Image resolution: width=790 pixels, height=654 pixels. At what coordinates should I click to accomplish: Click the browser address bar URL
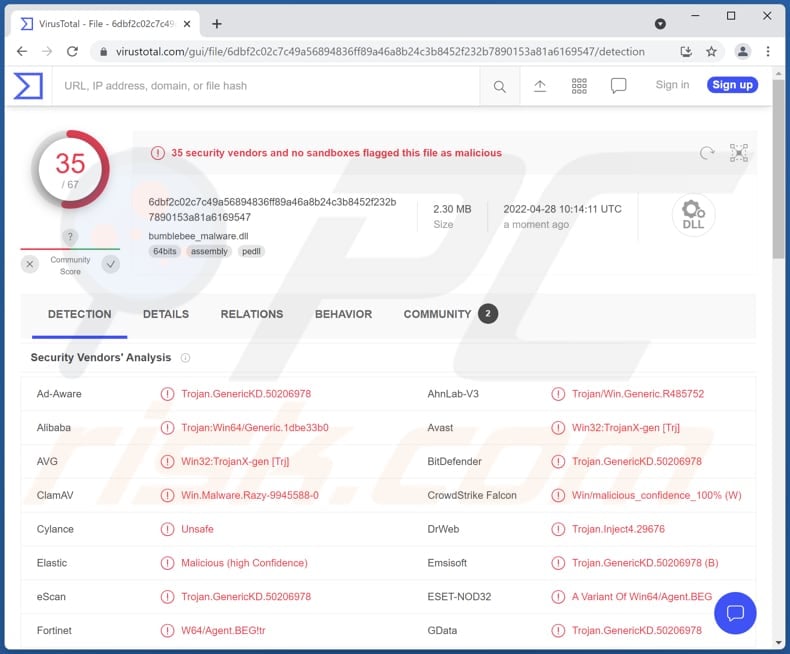click(x=380, y=51)
